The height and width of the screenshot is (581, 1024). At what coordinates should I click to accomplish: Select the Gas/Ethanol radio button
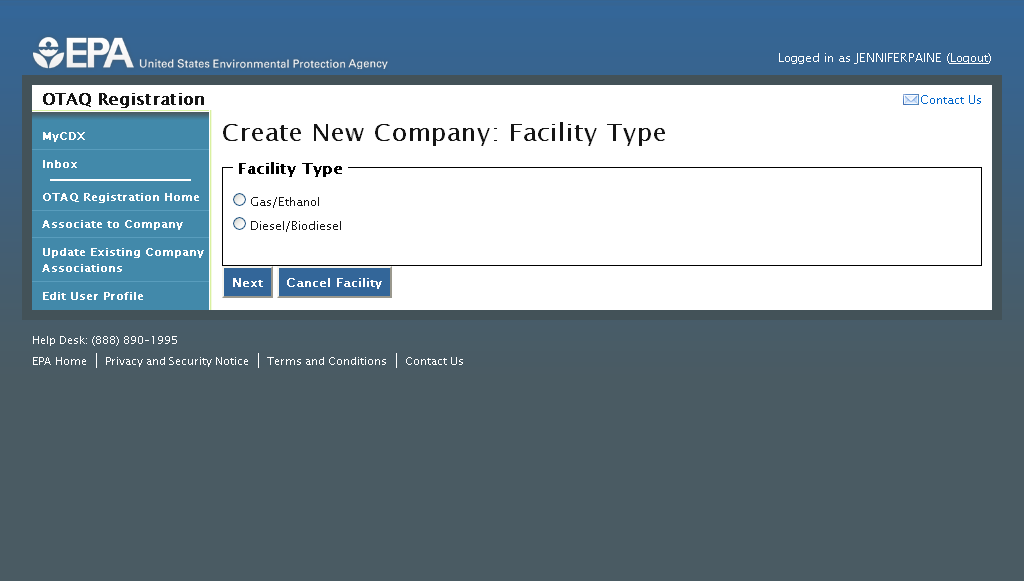tap(239, 200)
